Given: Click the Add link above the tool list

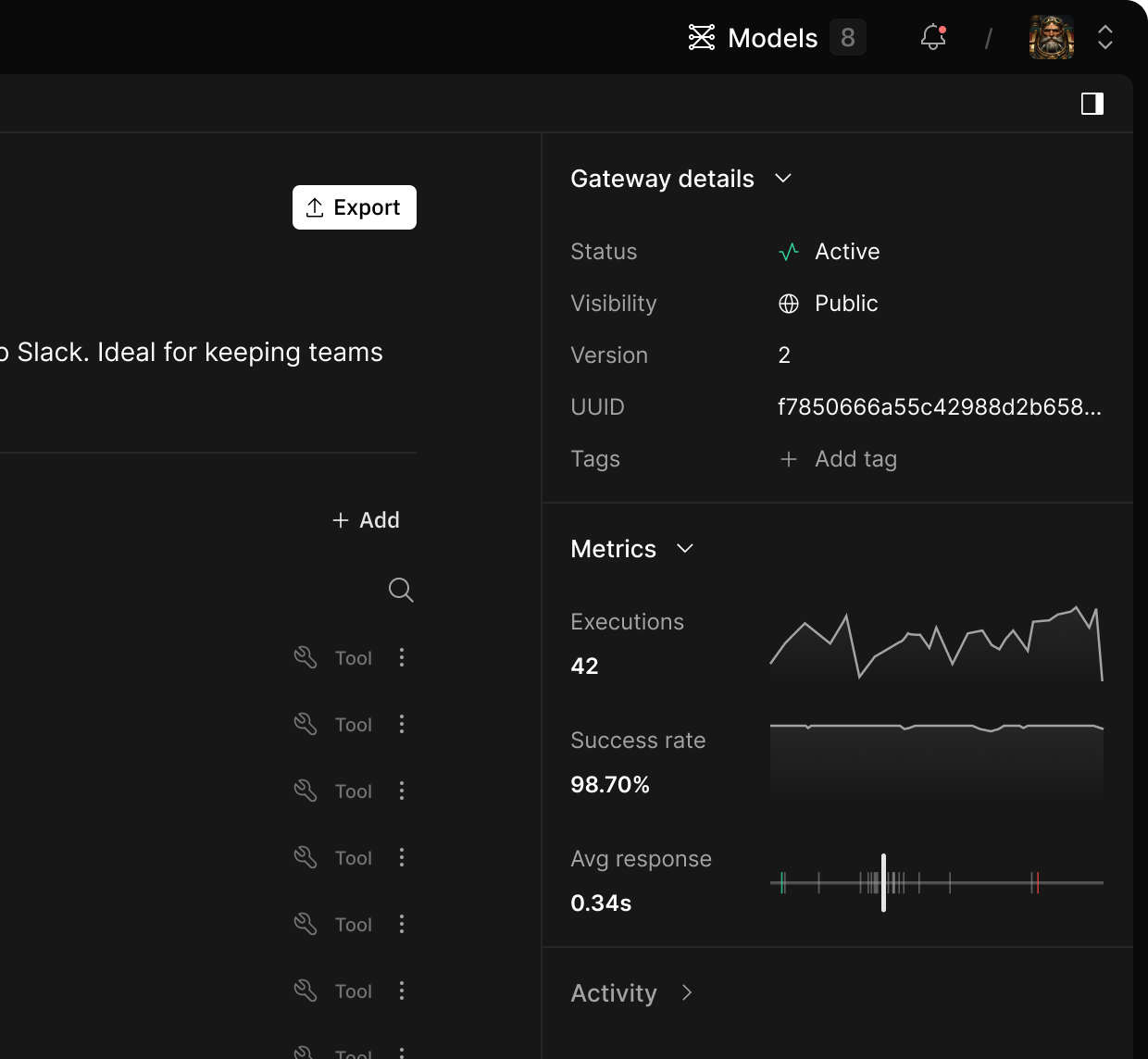Looking at the screenshot, I should tap(367, 520).
